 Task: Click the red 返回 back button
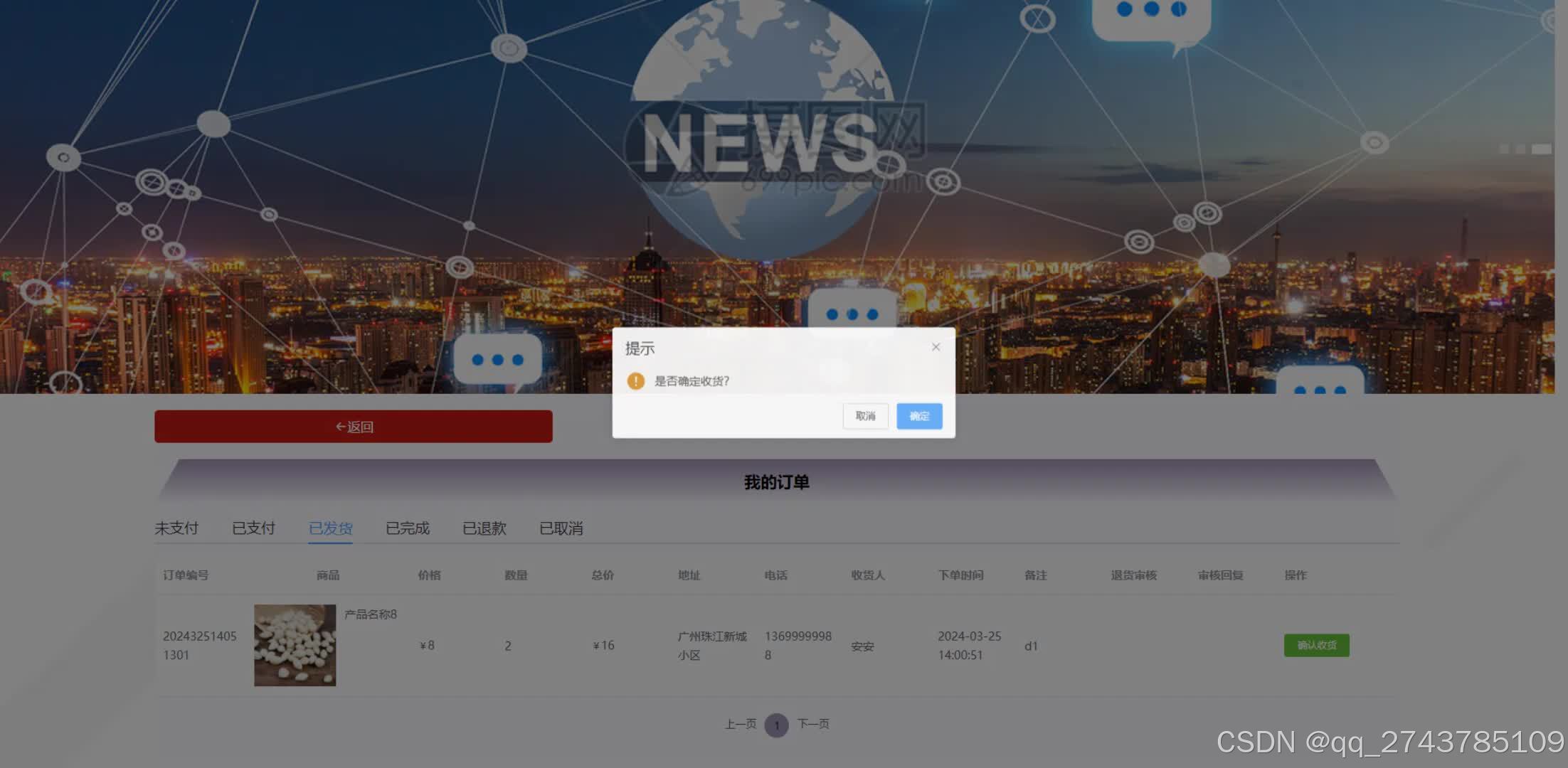click(354, 427)
